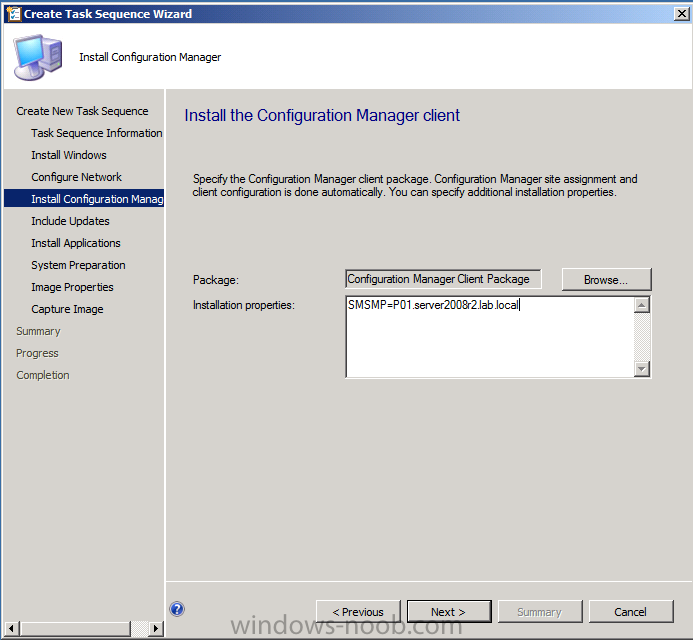Click the sidebar horizontal scrollbar thumb

(76, 628)
